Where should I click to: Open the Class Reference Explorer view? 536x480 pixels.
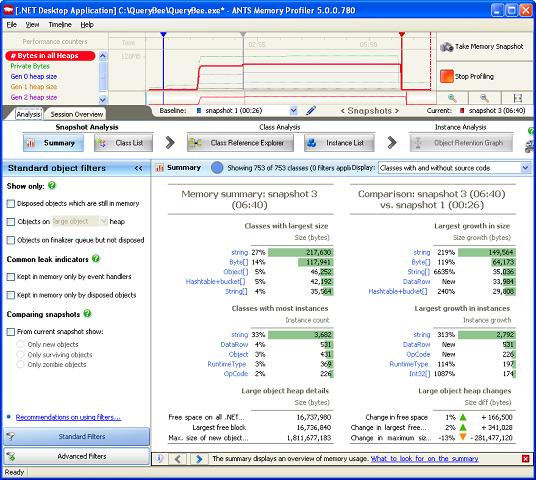click(x=240, y=143)
